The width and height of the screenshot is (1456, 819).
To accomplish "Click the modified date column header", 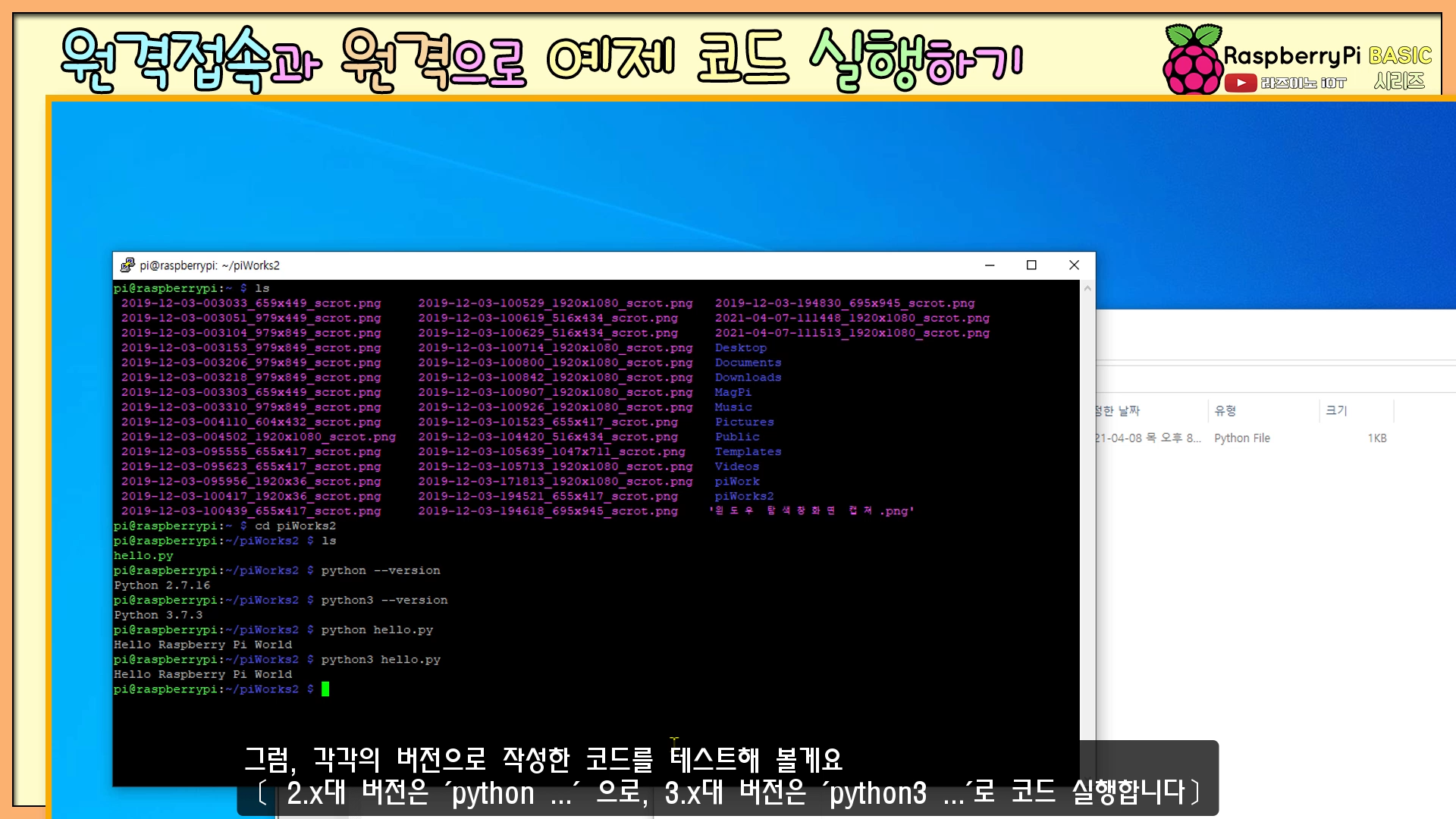I will point(1119,410).
